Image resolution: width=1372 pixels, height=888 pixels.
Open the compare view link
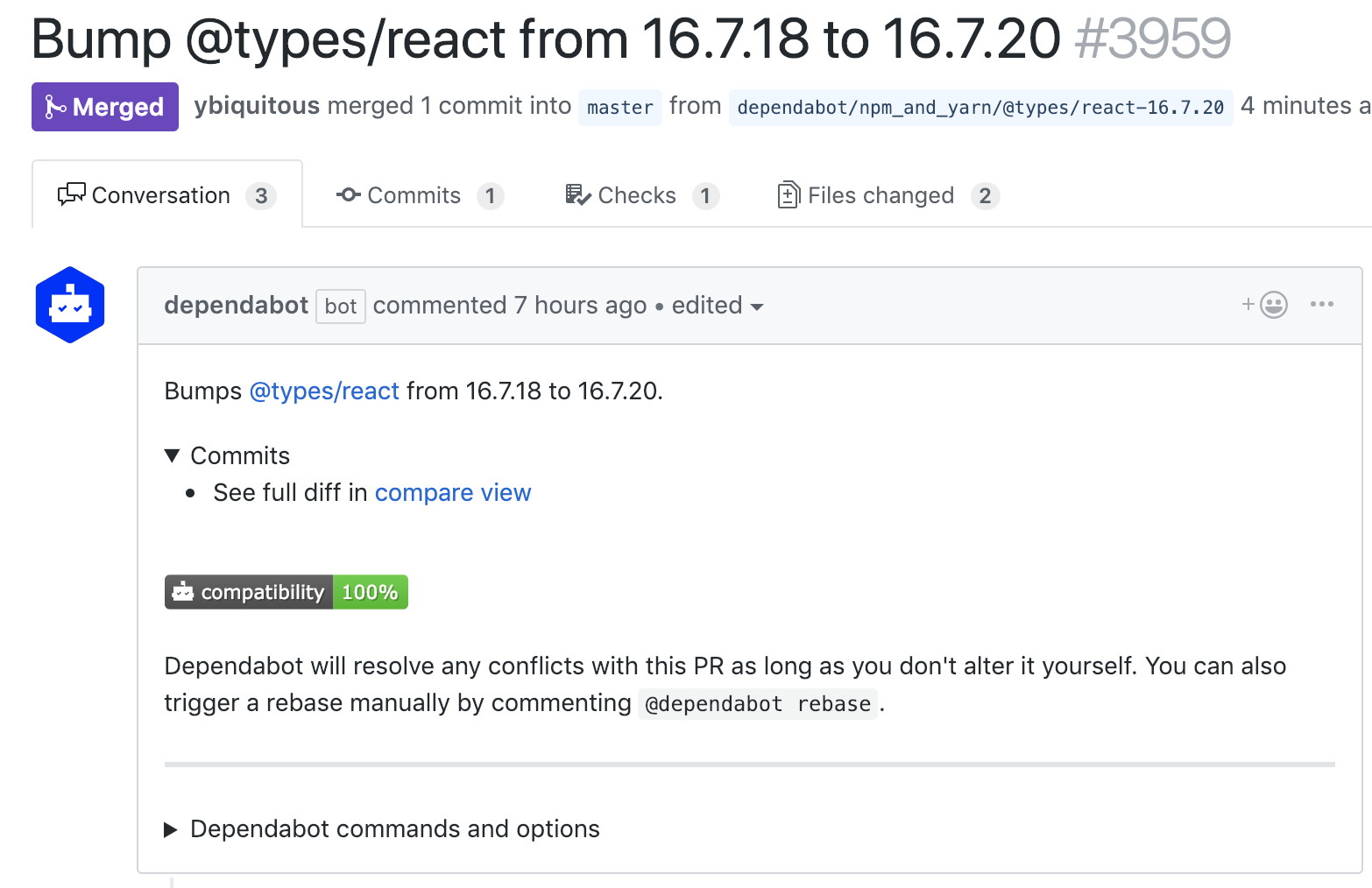pyautogui.click(x=453, y=493)
